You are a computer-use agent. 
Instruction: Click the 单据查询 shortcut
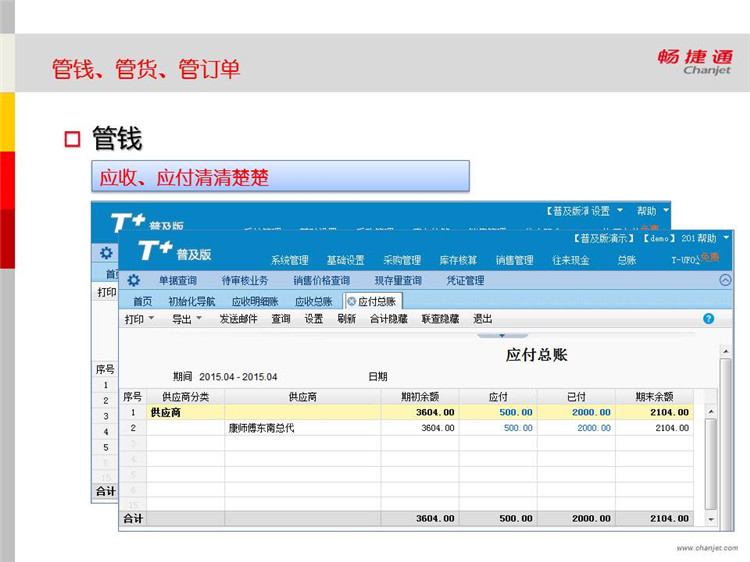(178, 281)
